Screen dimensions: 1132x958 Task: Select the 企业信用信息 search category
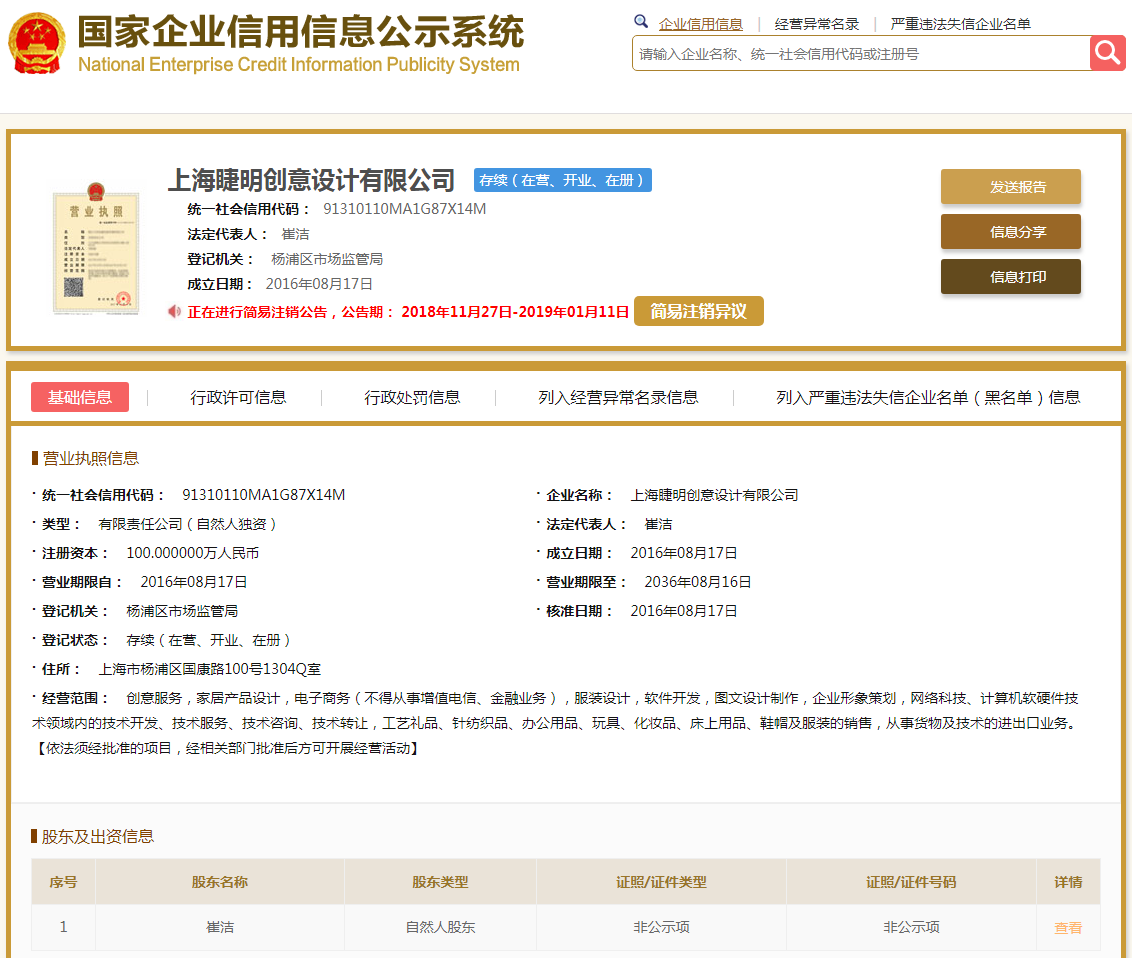pyautogui.click(x=700, y=24)
